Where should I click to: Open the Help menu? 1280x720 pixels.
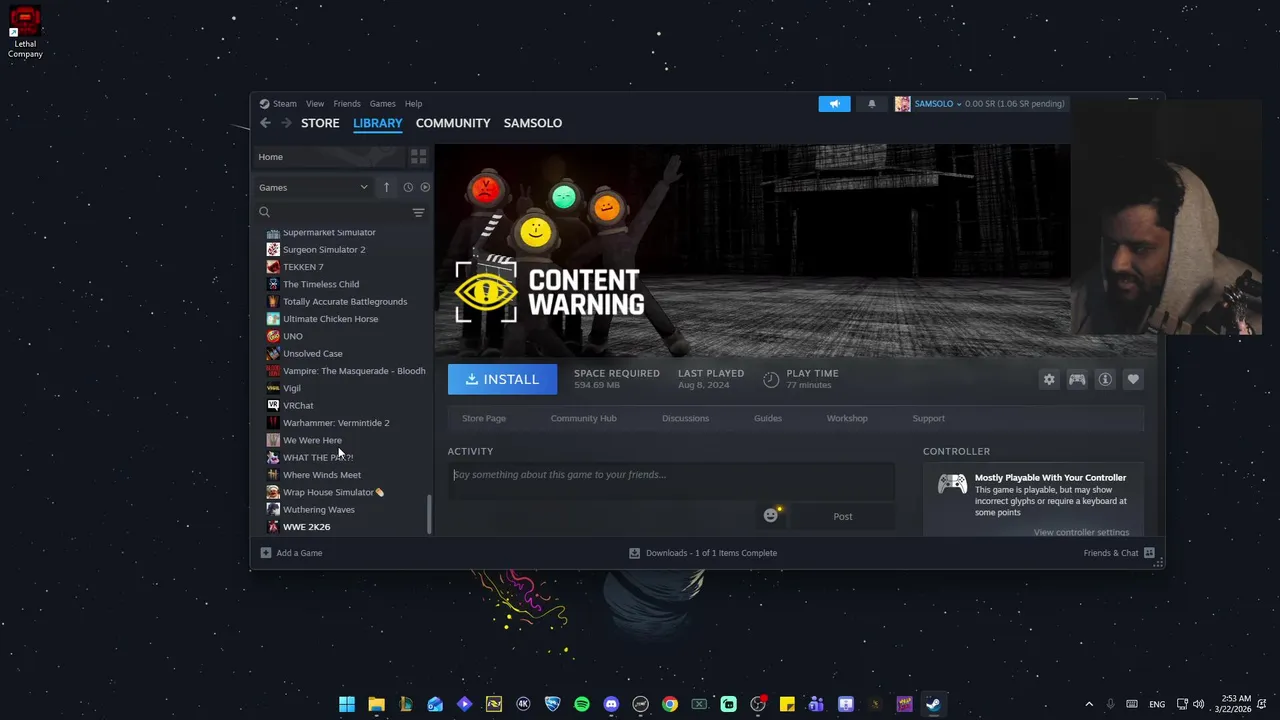coord(413,104)
